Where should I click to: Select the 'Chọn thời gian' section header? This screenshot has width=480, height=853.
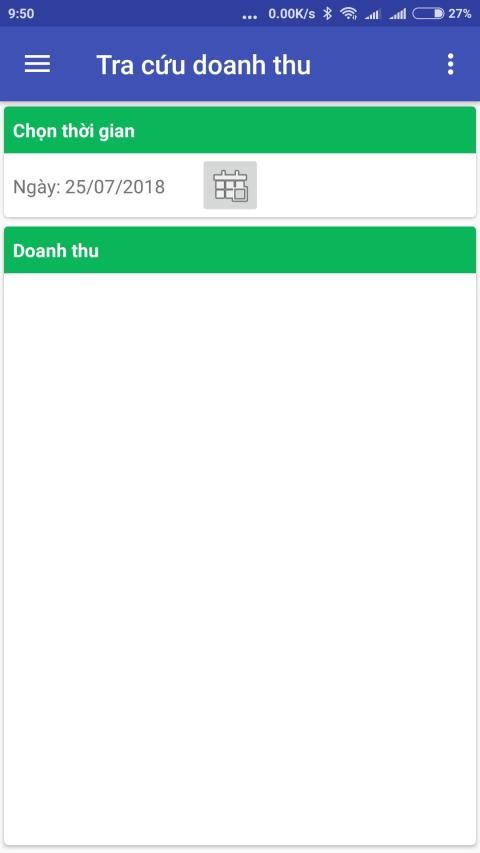click(x=240, y=131)
